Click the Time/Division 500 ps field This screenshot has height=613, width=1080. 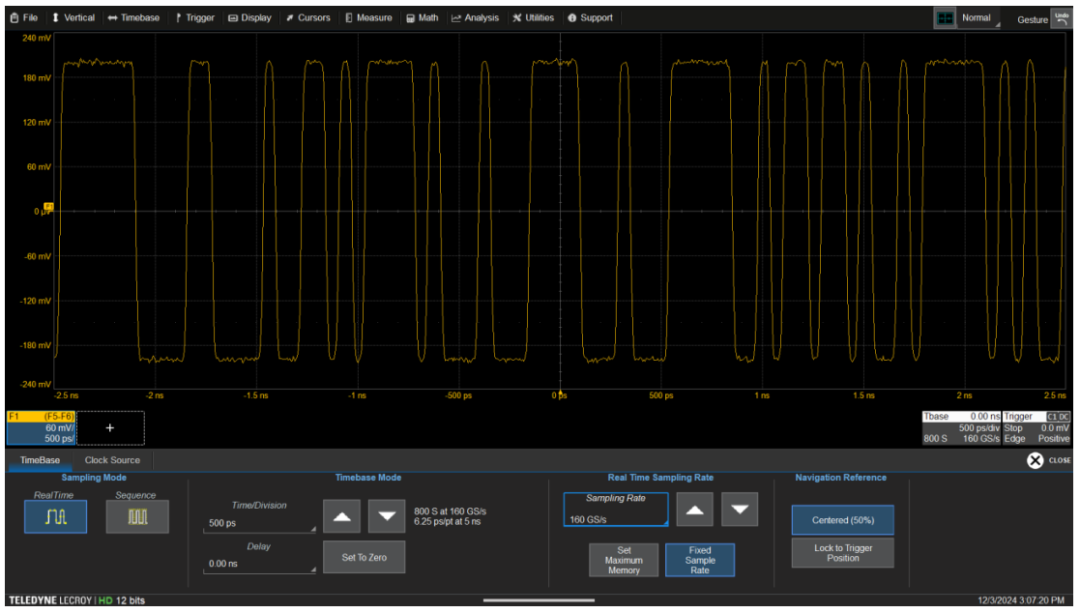coord(260,523)
